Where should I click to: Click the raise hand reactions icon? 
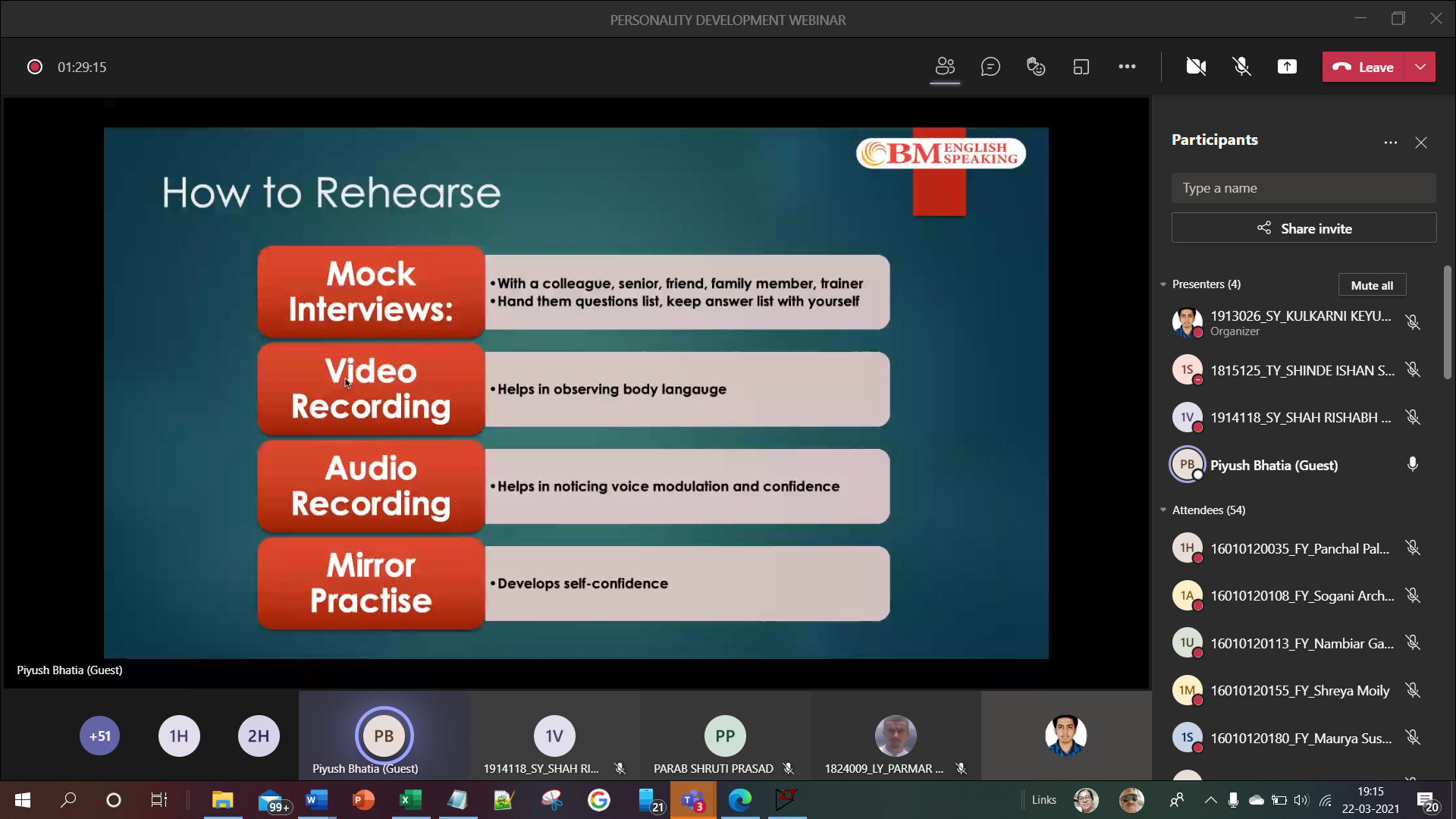(x=1036, y=67)
